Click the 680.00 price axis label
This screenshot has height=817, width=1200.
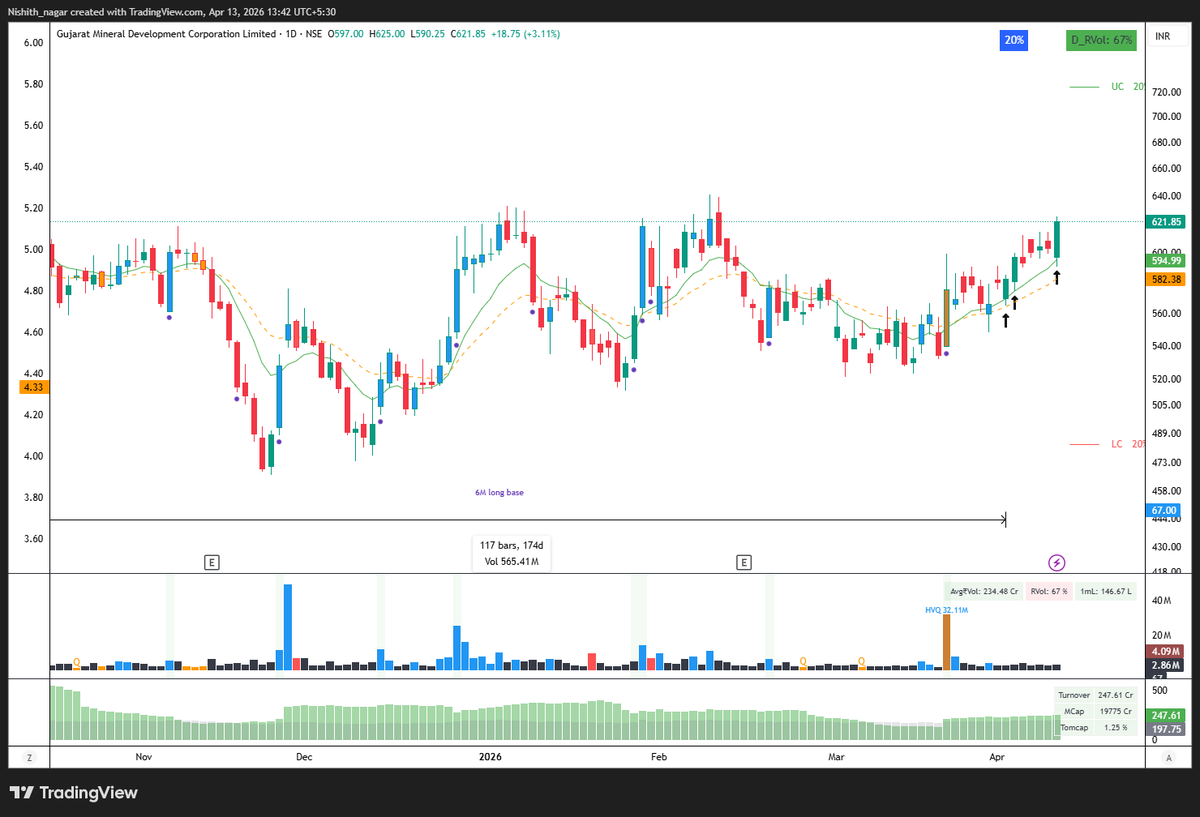1167,141
